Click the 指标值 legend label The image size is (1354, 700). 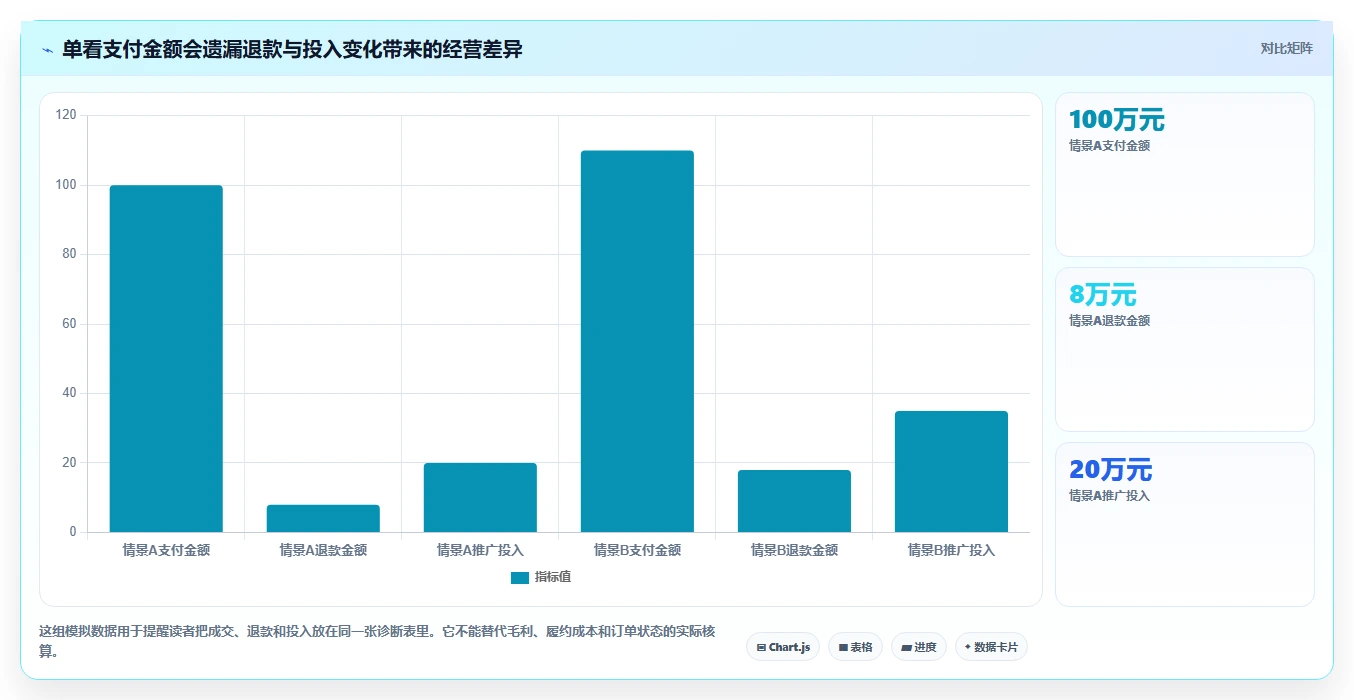click(x=553, y=578)
